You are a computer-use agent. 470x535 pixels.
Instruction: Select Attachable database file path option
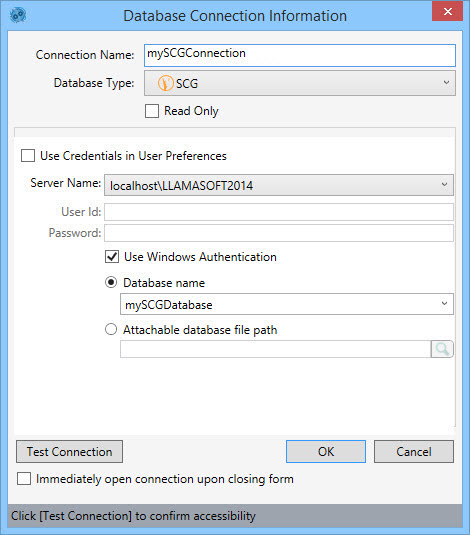pyautogui.click(x=111, y=330)
